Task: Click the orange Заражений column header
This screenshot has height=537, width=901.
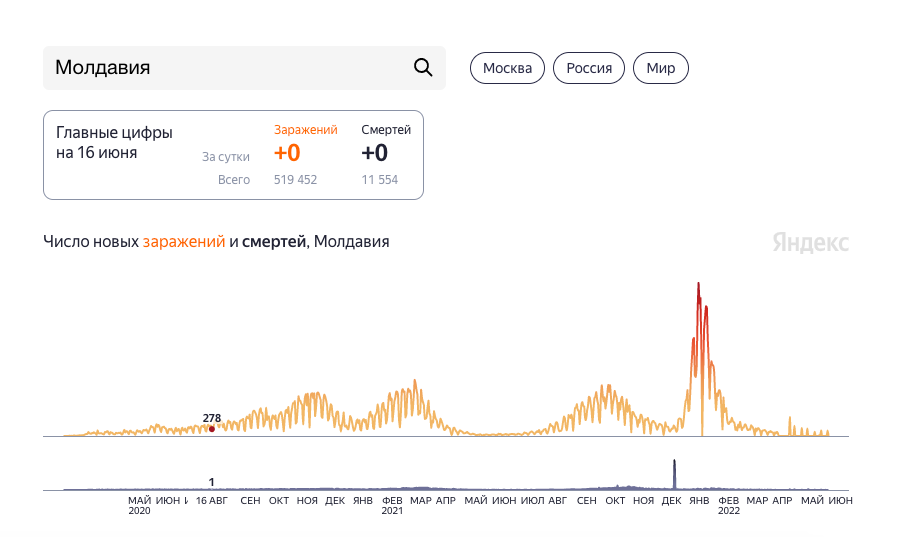Action: (x=305, y=130)
